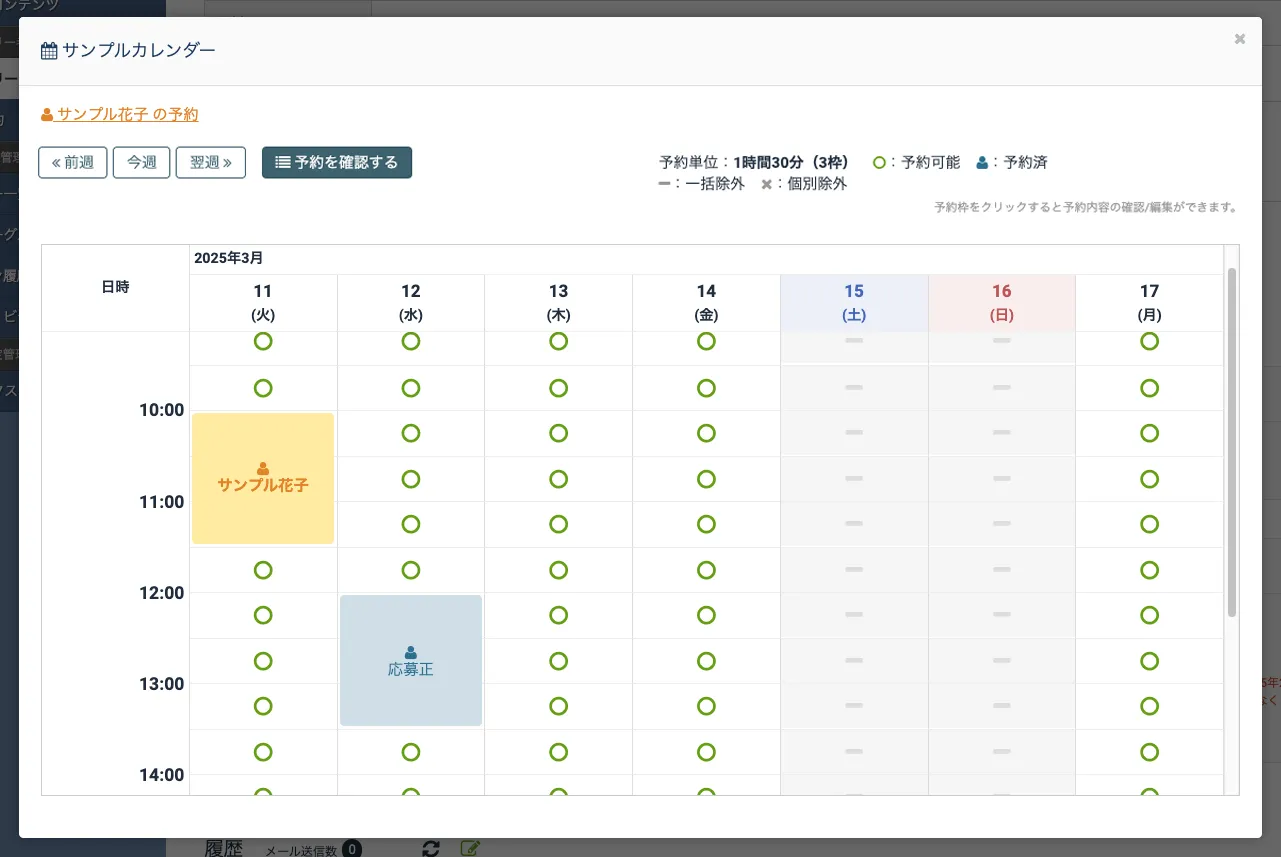This screenshot has width=1281, height=857.
Task: Select the 10:30 available slot on Monday 17
Action: [1149, 479]
